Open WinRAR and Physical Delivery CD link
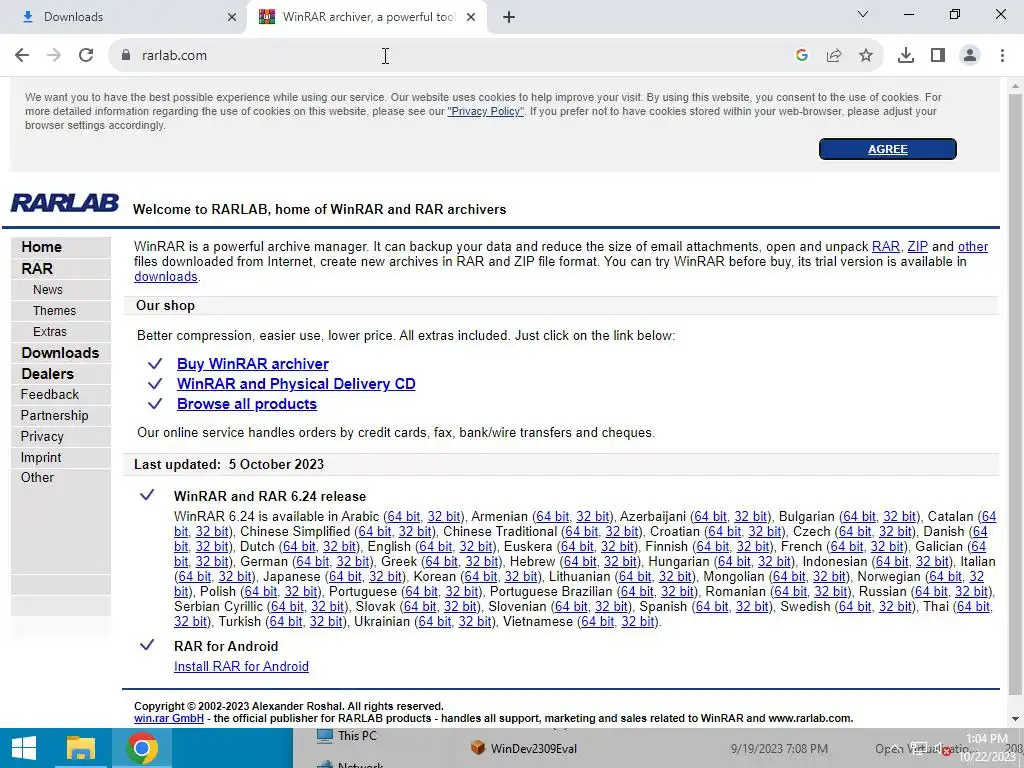This screenshot has height=768, width=1024. coord(296,384)
